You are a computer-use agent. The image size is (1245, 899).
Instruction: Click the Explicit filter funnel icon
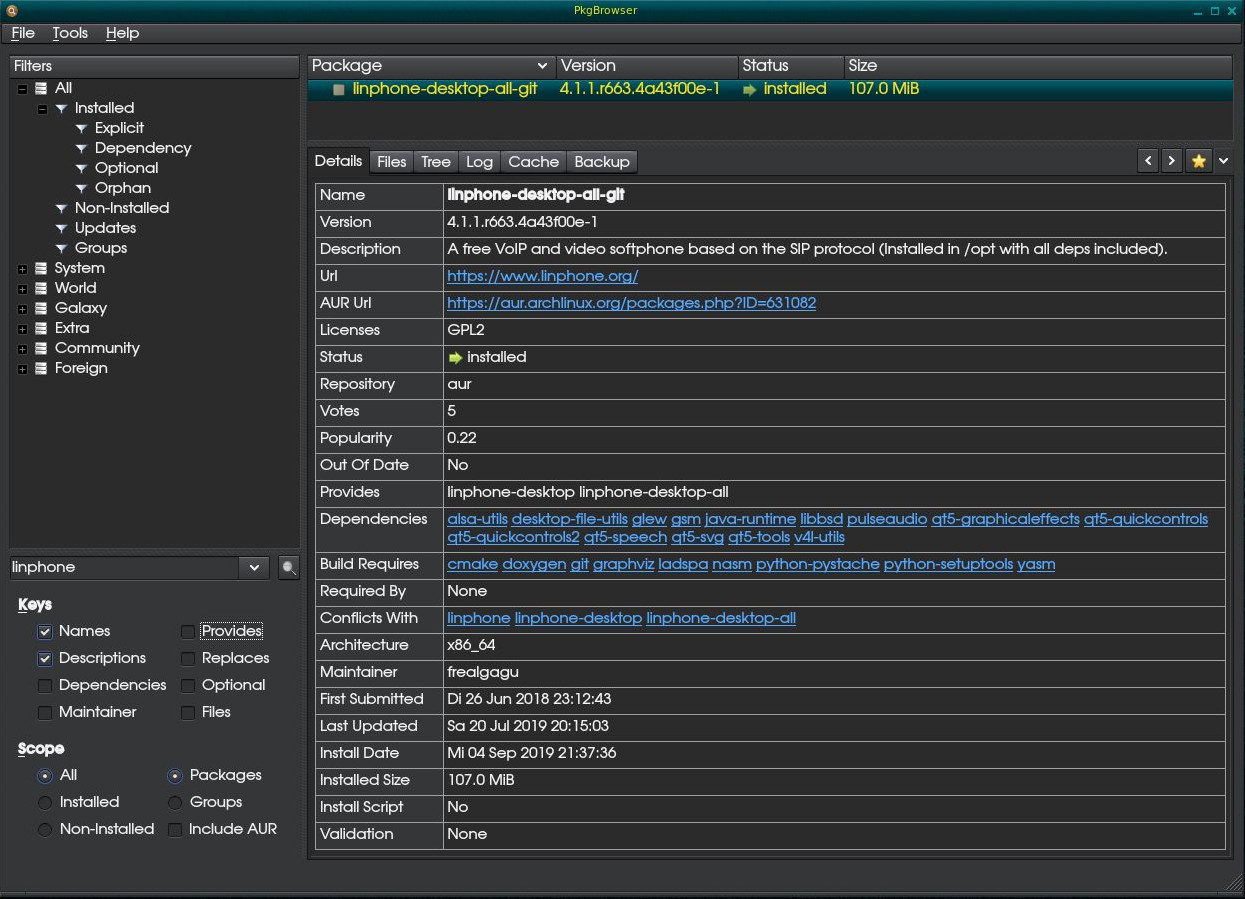82,128
